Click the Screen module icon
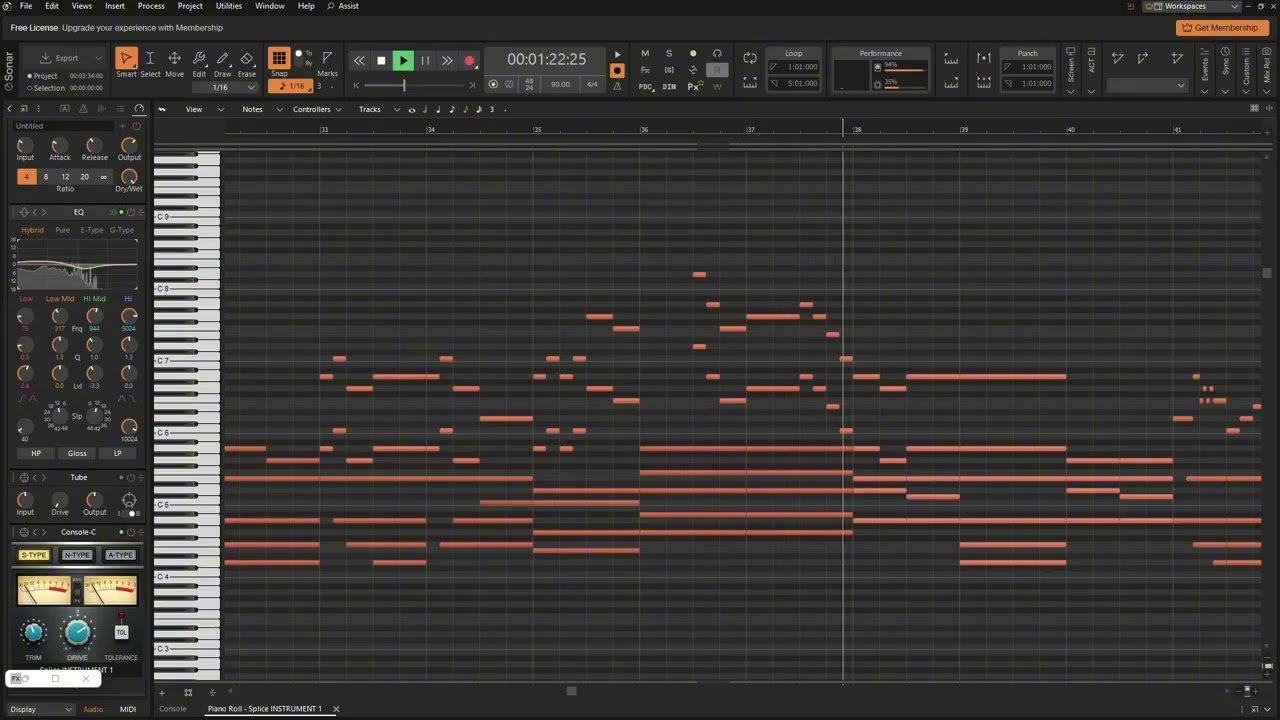Viewport: 1280px width, 720px height. click(1070, 52)
